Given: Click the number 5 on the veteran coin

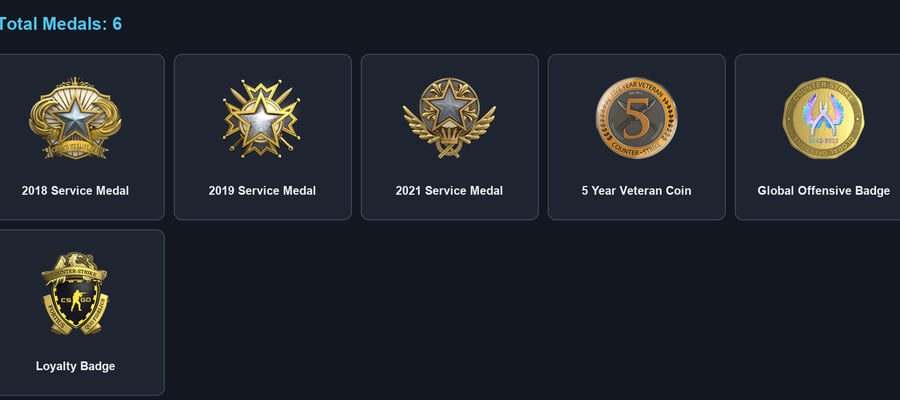Looking at the screenshot, I should (x=635, y=119).
